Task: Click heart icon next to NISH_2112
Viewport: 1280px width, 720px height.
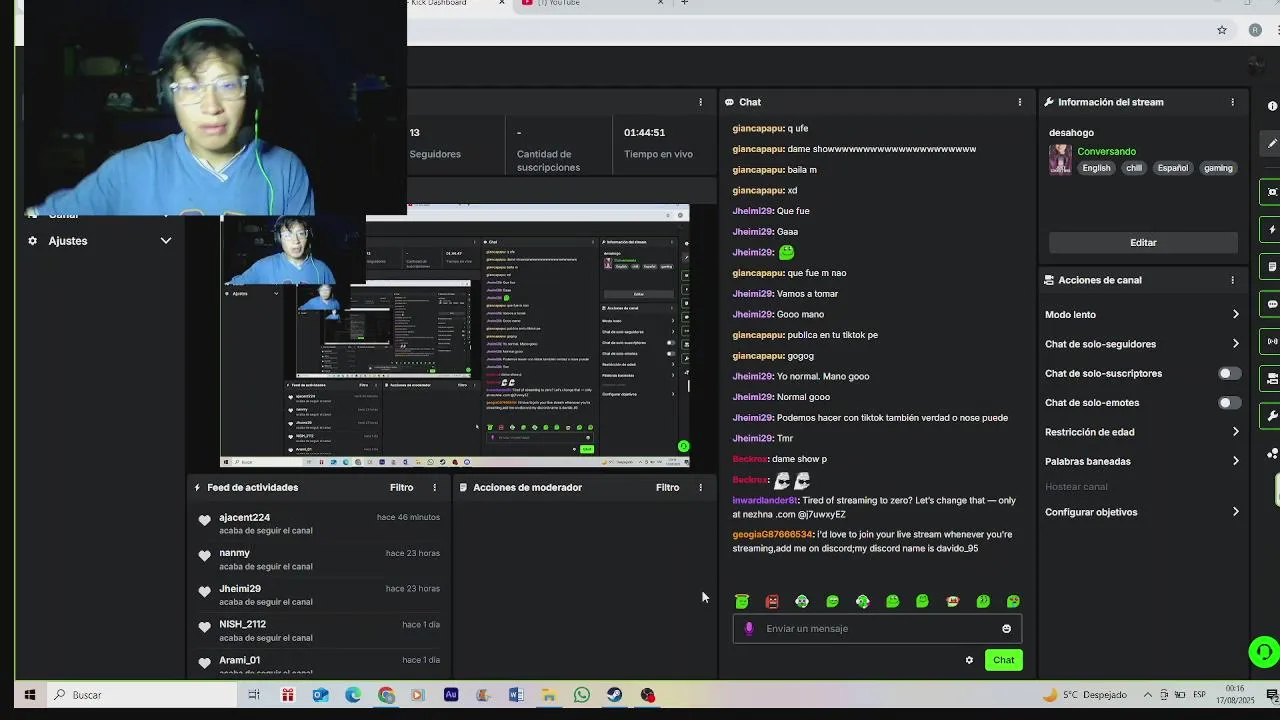Action: pos(205,627)
